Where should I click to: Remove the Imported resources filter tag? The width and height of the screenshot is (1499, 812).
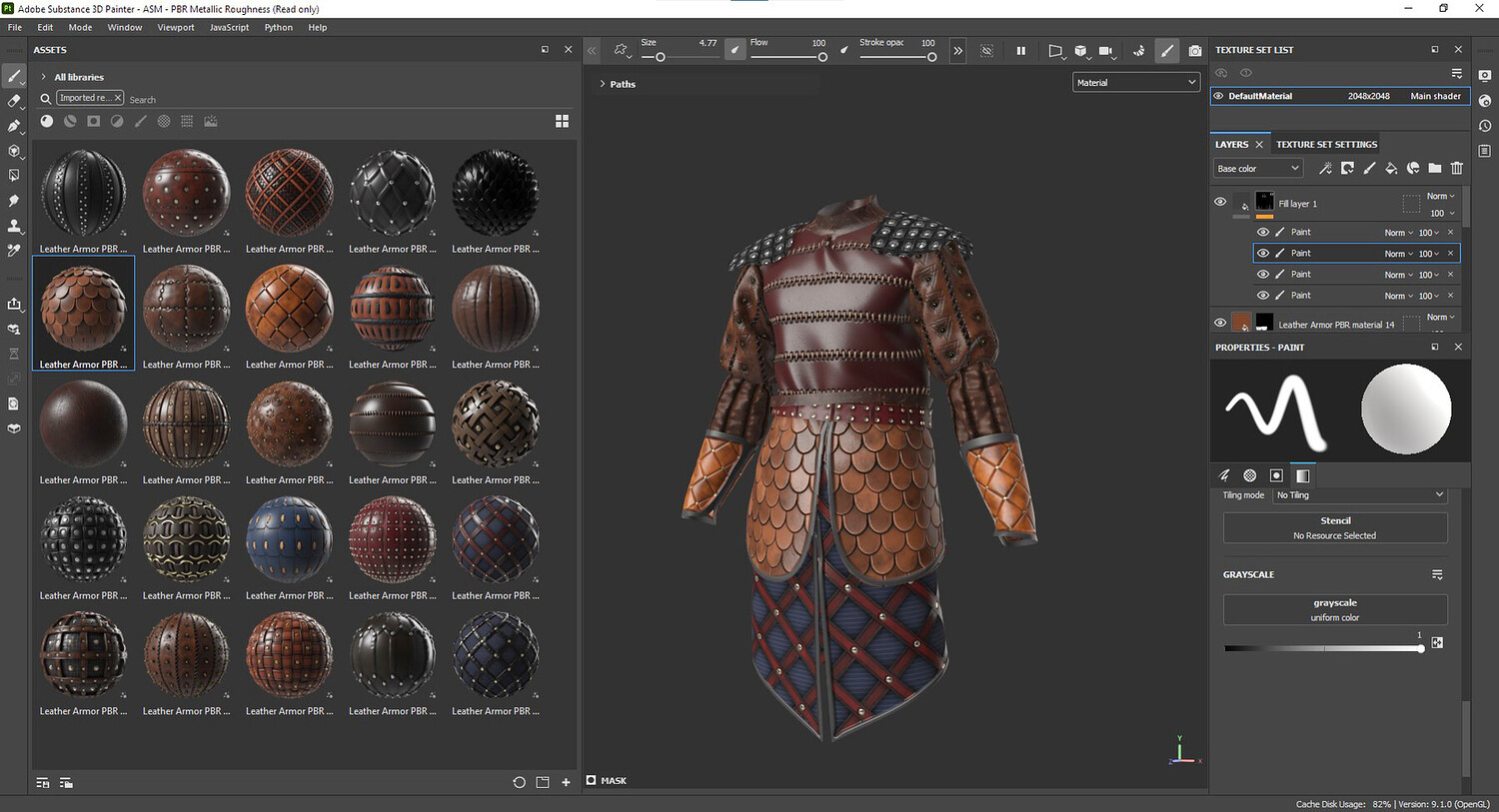(118, 98)
